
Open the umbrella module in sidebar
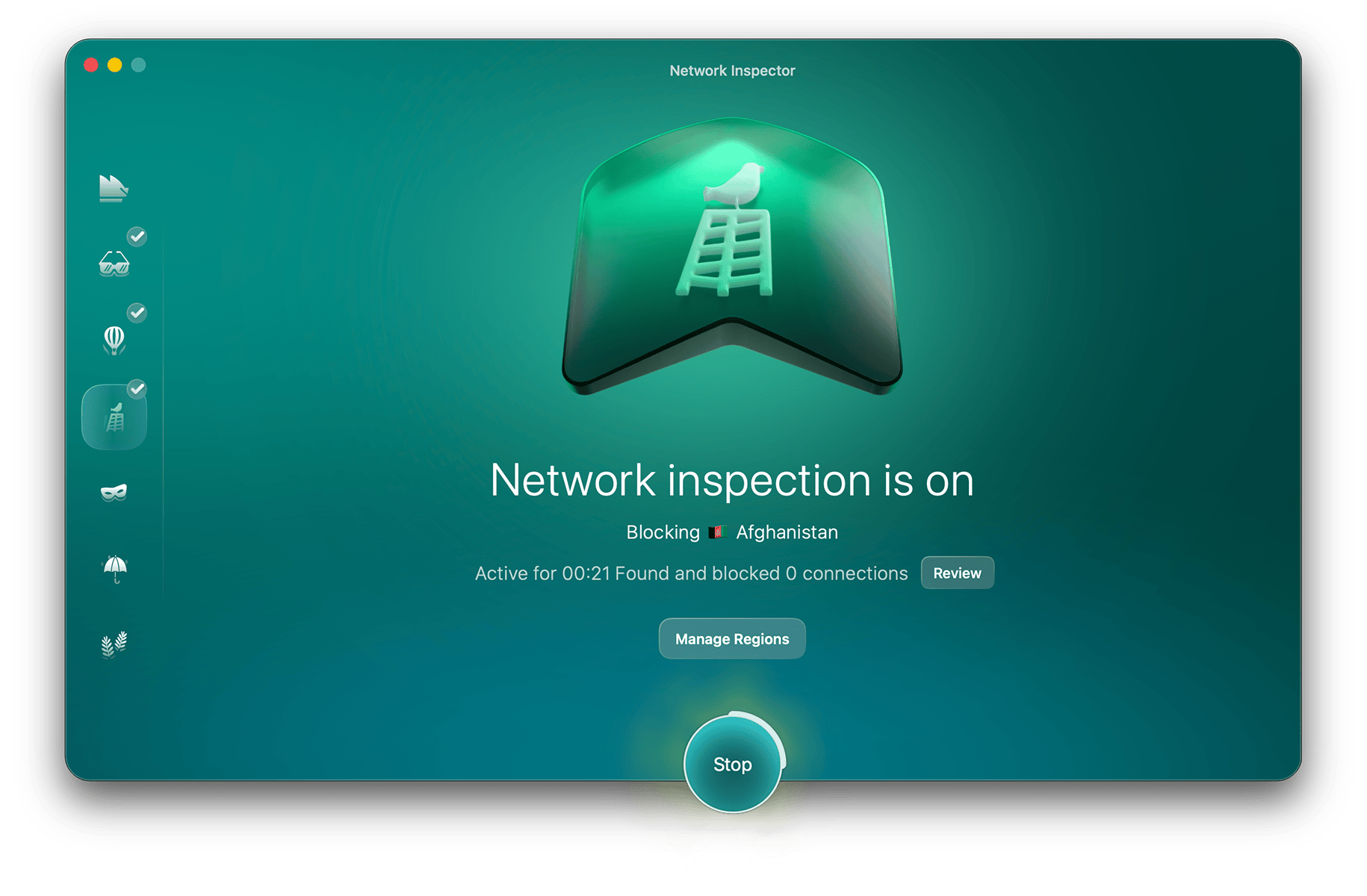pyautogui.click(x=114, y=568)
